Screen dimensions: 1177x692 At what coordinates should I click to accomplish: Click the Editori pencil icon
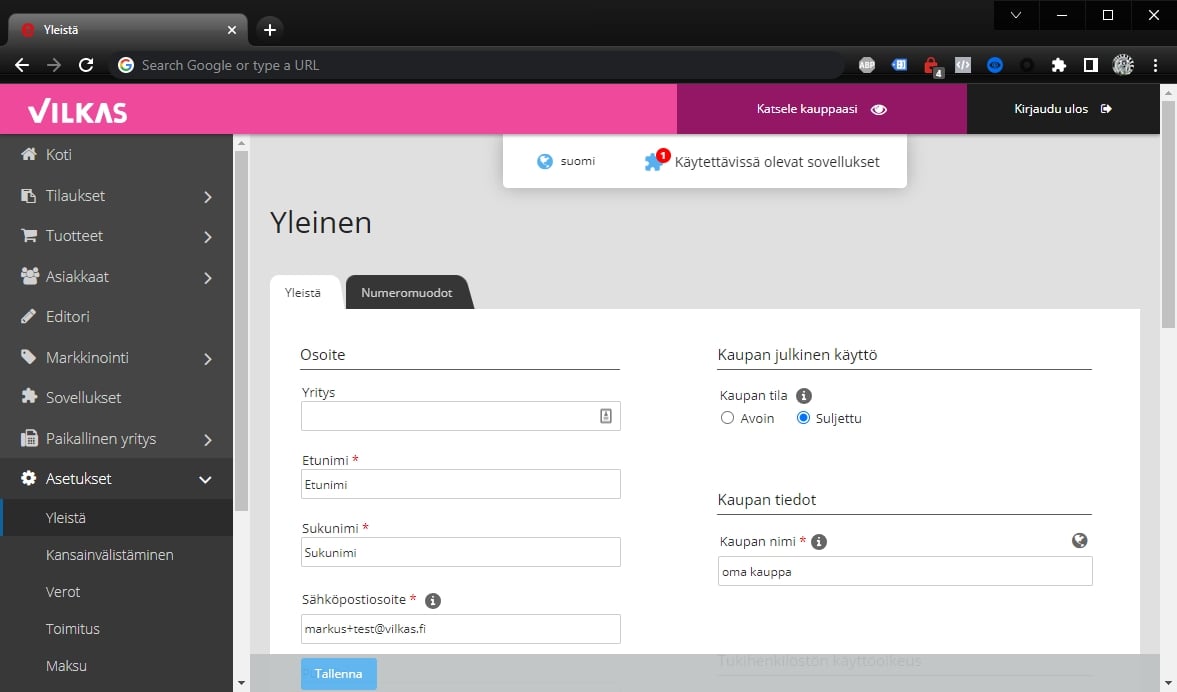tap(29, 317)
